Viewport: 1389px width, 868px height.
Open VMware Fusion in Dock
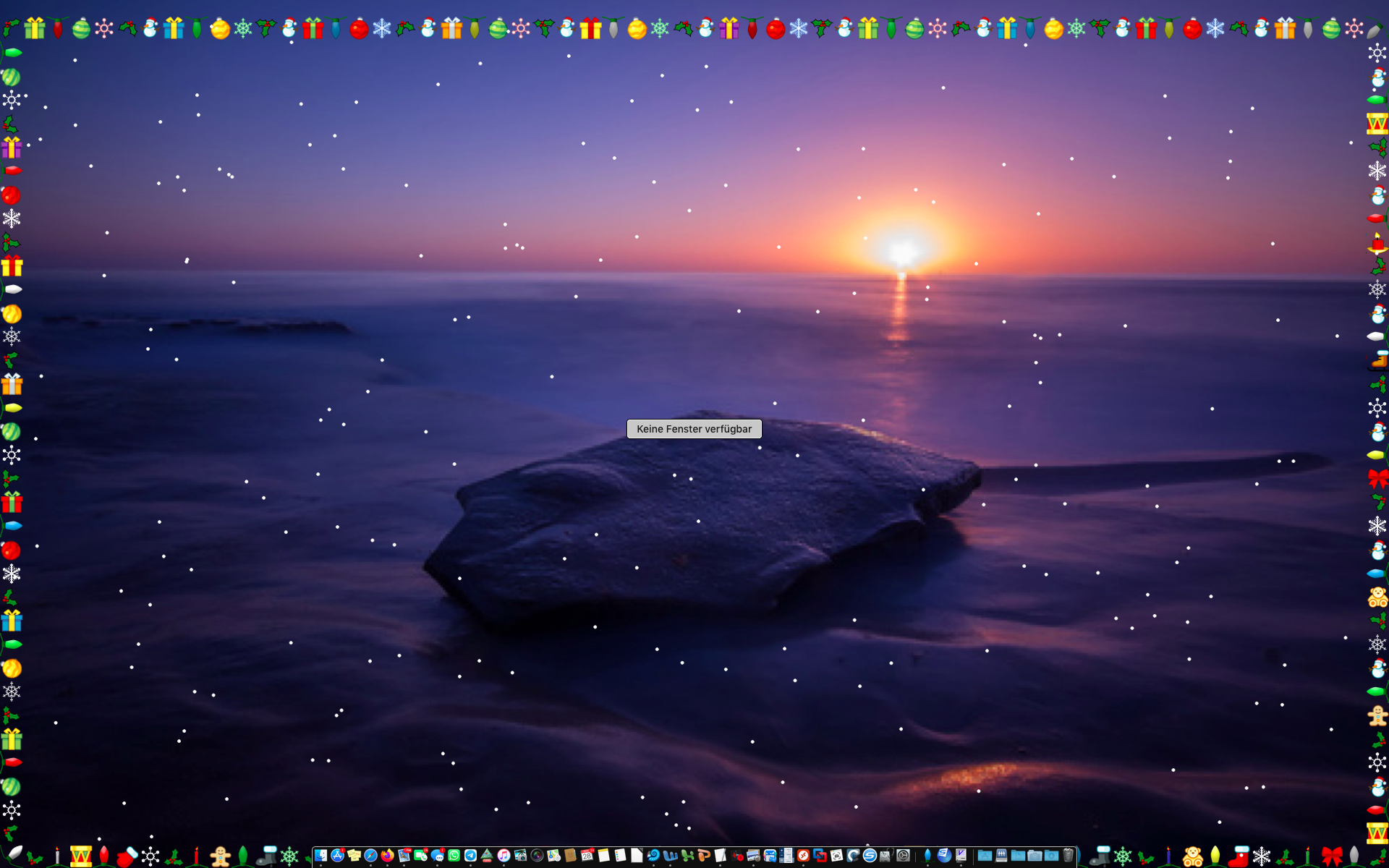(x=820, y=855)
